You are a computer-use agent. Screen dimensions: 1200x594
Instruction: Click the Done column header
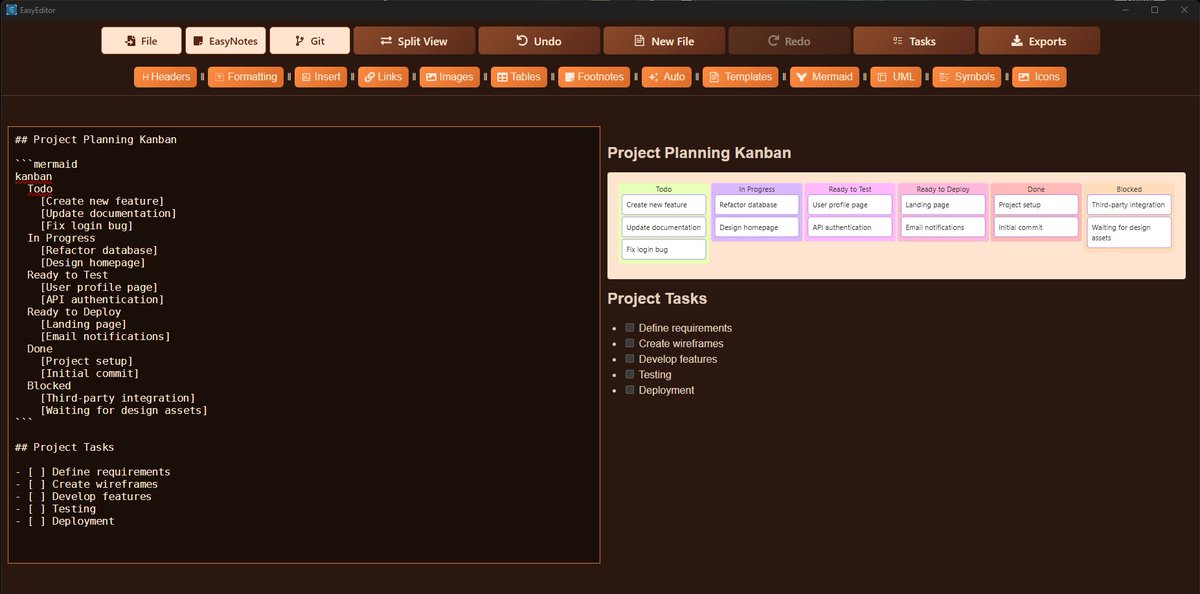point(1036,189)
